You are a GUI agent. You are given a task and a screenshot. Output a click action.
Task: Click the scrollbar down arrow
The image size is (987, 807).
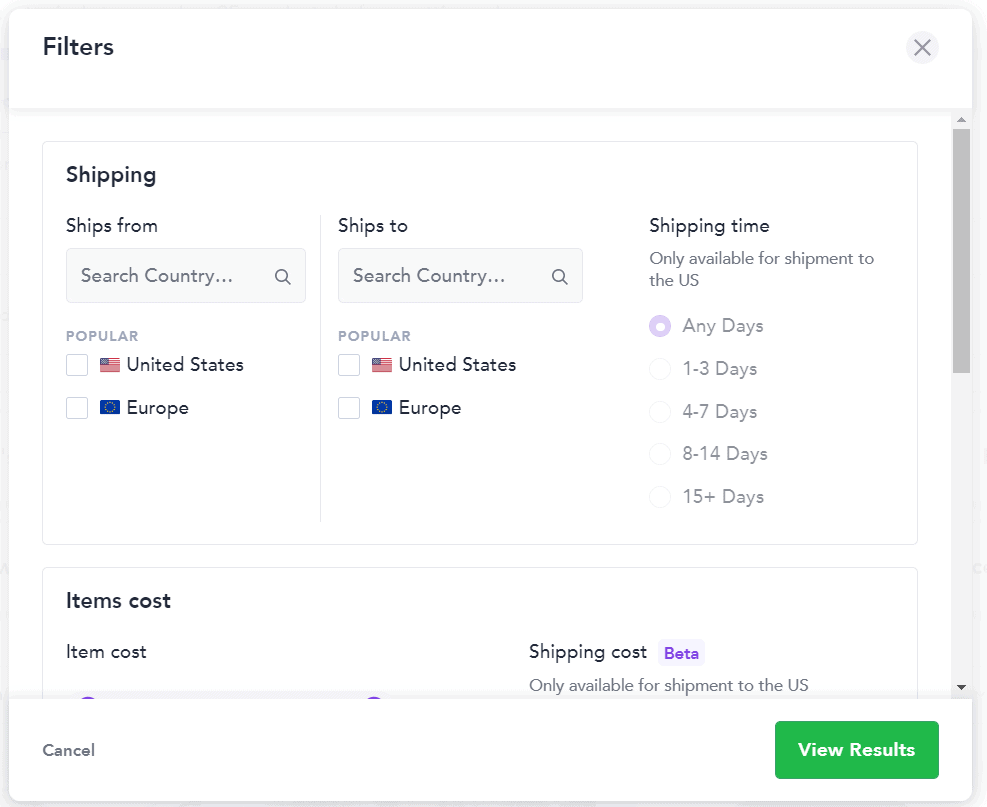(x=961, y=687)
